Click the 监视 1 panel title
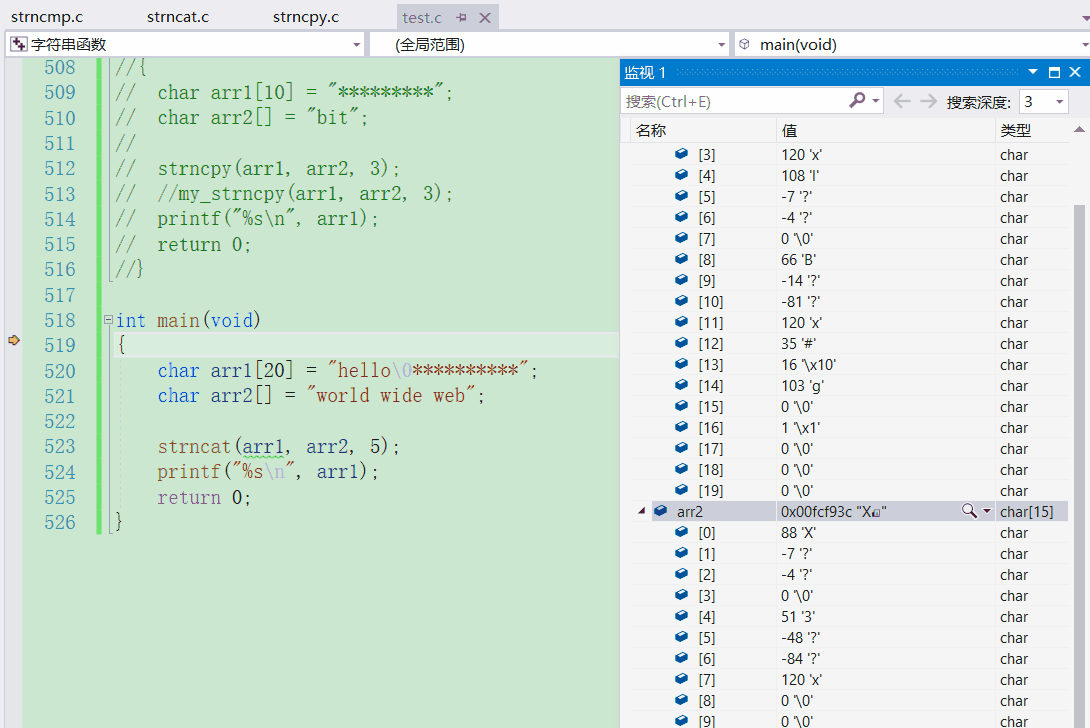The width and height of the screenshot is (1090, 728). 645,72
